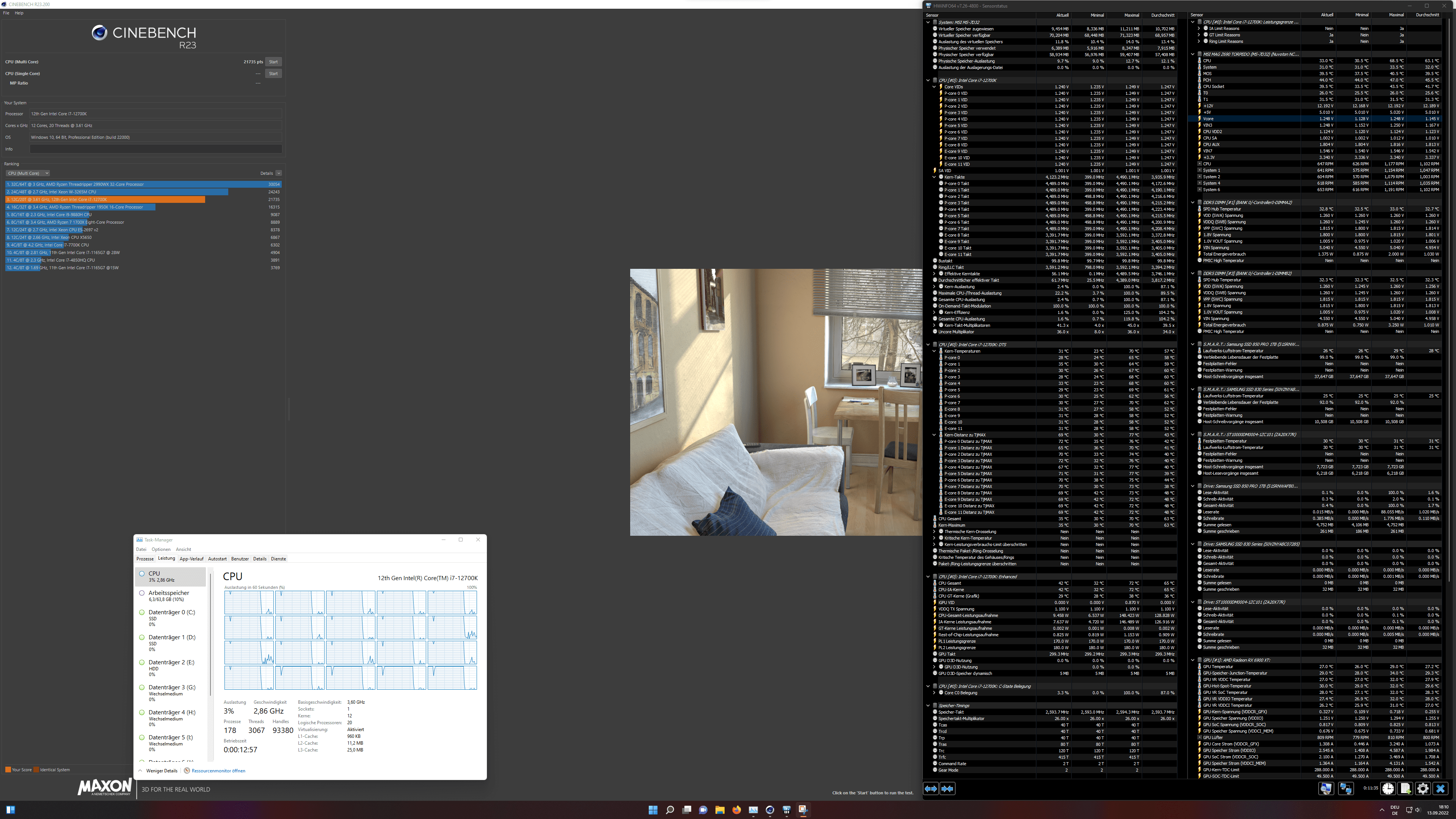Viewport: 1456px width, 819px height.
Task: Click Ressourcenmonitor gauge icon in Task-Manager
Action: point(187,770)
